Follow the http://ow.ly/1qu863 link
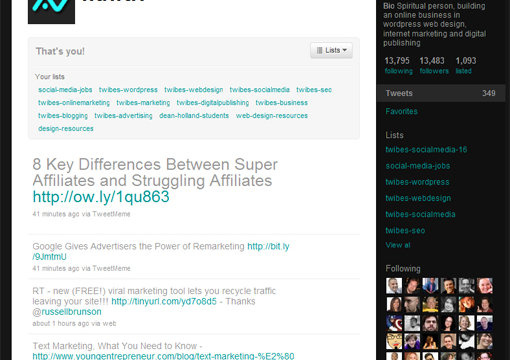The width and height of the screenshot is (510, 360). (x=101, y=197)
